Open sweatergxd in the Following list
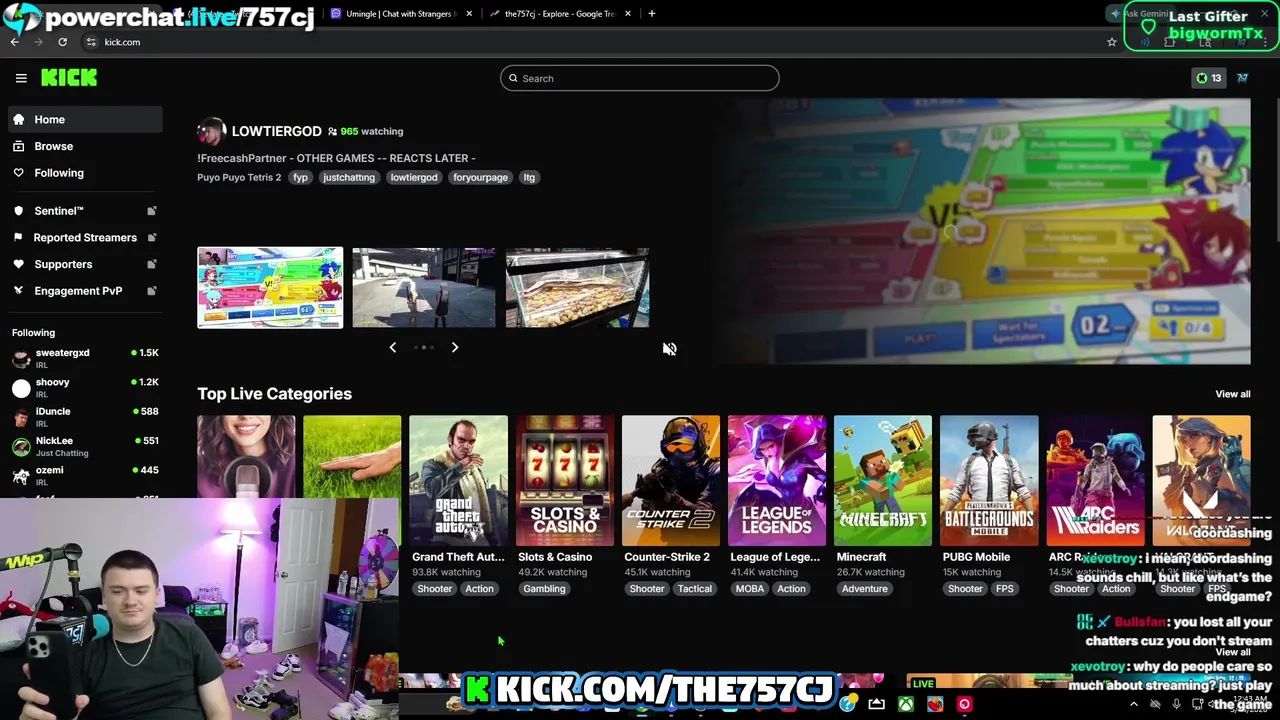The image size is (1280, 720). click(85, 358)
